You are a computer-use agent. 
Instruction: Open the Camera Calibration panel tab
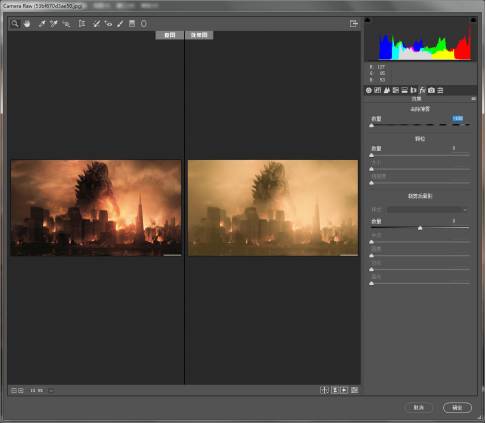tap(431, 90)
